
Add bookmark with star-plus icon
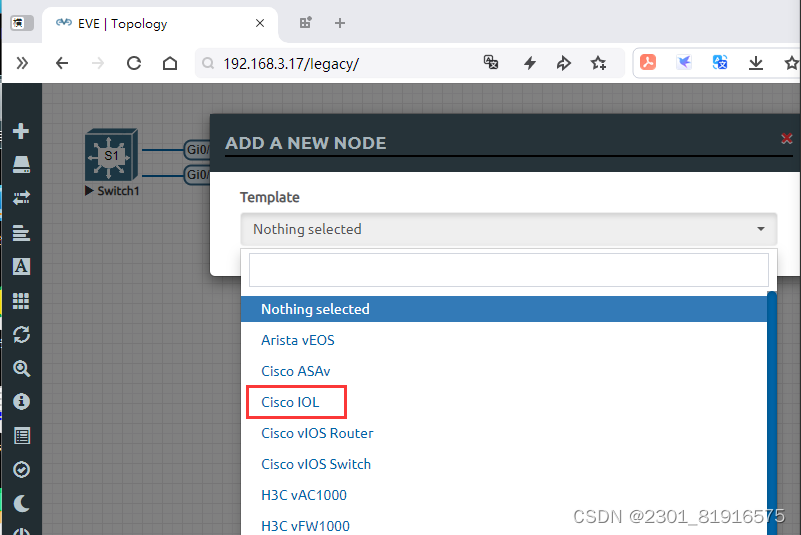coord(598,63)
